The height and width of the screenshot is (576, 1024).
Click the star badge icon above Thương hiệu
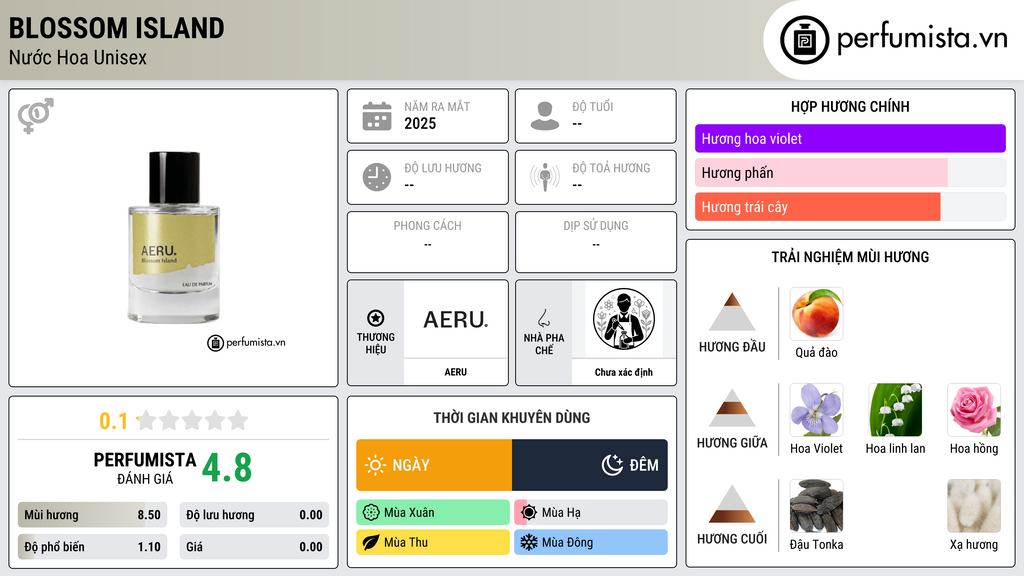click(376, 318)
